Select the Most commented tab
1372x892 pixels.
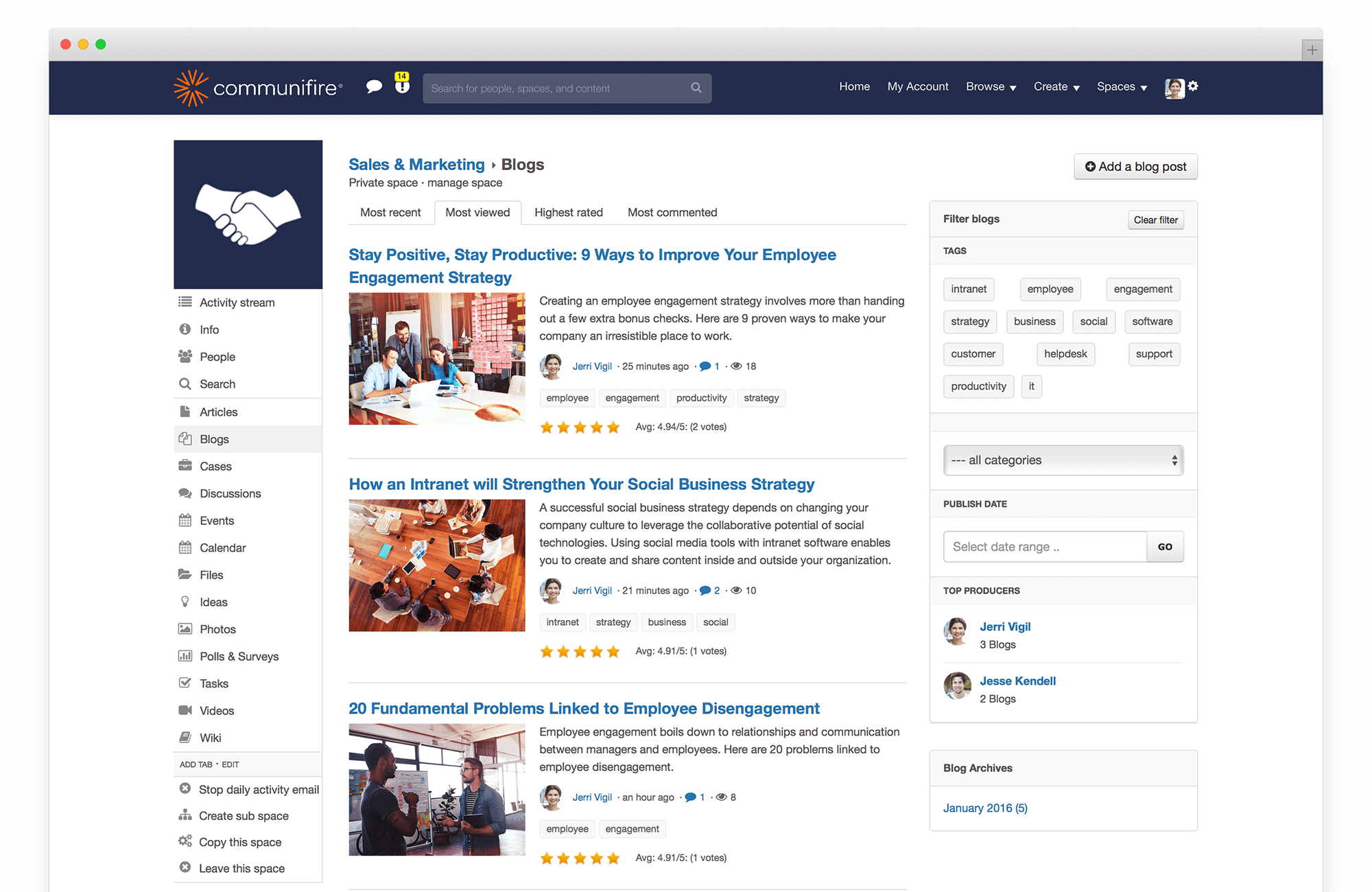[x=671, y=212]
